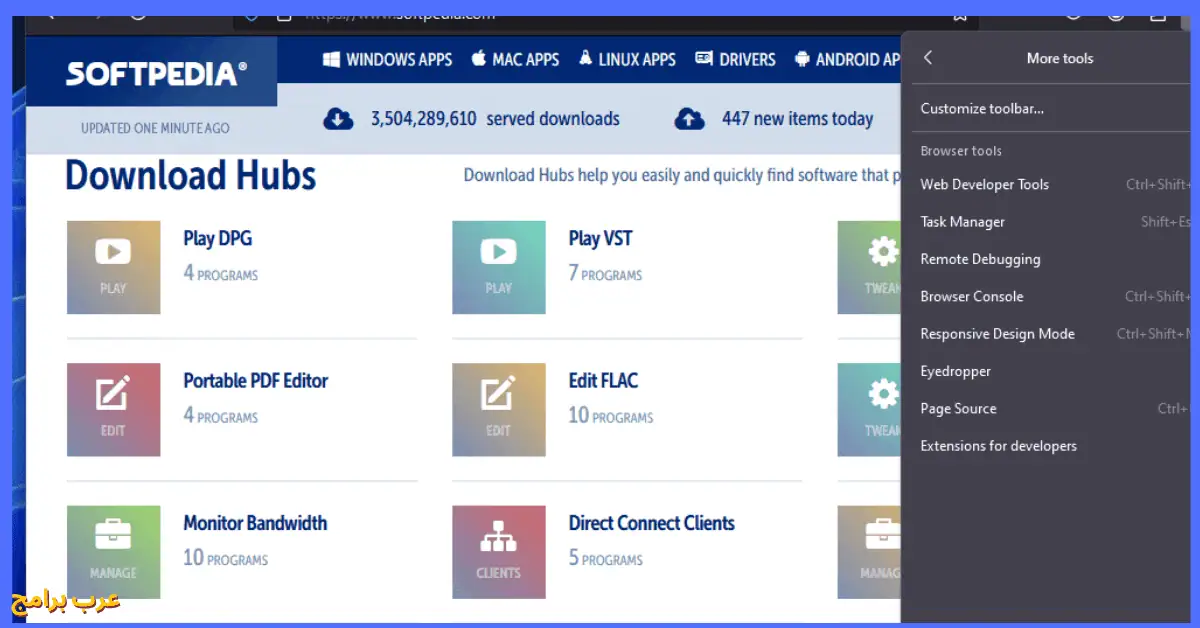The width and height of the screenshot is (1200, 628).
Task: Open the Play DPG hub tile icon
Action: [x=113, y=268]
